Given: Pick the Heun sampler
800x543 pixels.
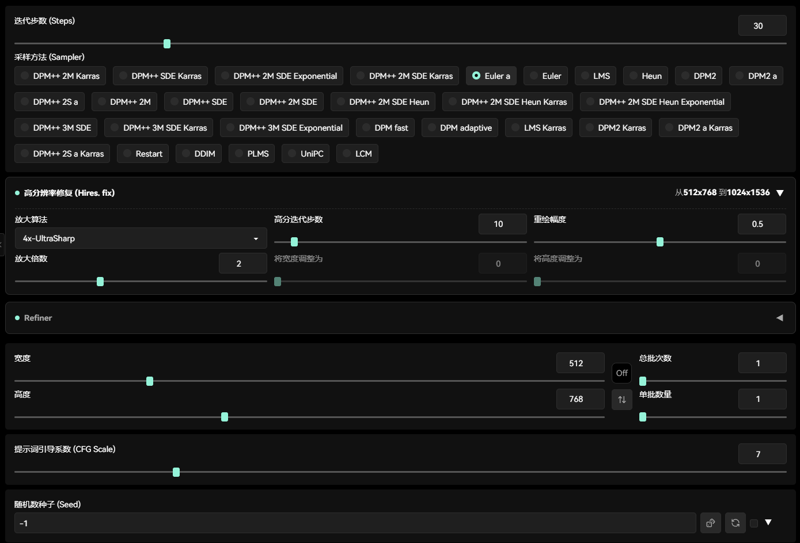Looking at the screenshot, I should pyautogui.click(x=645, y=76).
